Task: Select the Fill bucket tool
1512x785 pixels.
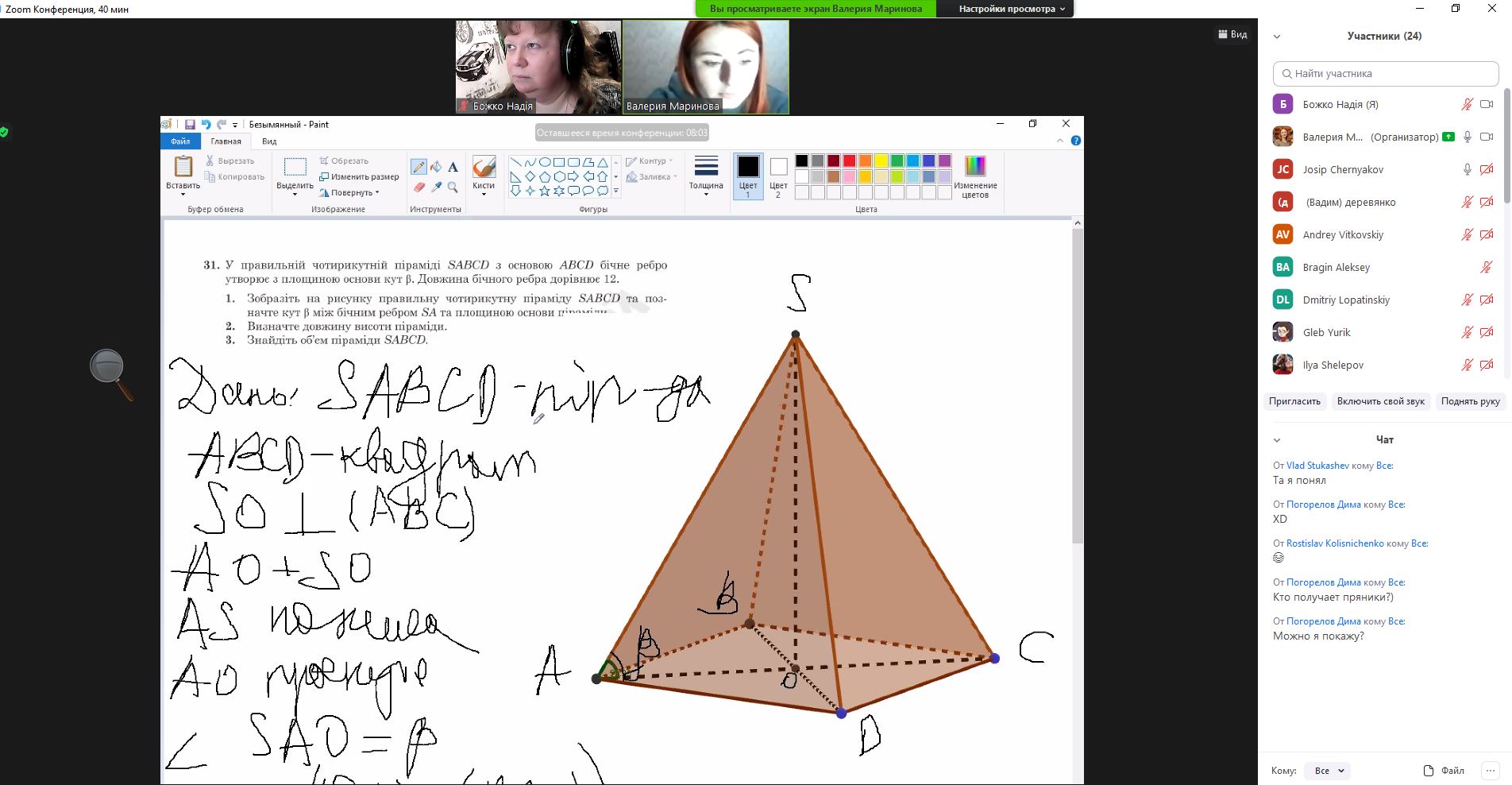Action: 436,167
